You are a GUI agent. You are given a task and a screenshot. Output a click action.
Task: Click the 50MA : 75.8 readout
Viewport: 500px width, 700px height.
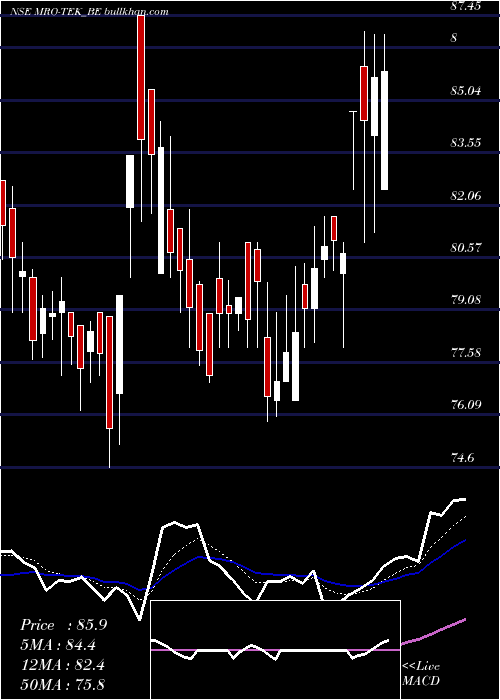click(63, 684)
